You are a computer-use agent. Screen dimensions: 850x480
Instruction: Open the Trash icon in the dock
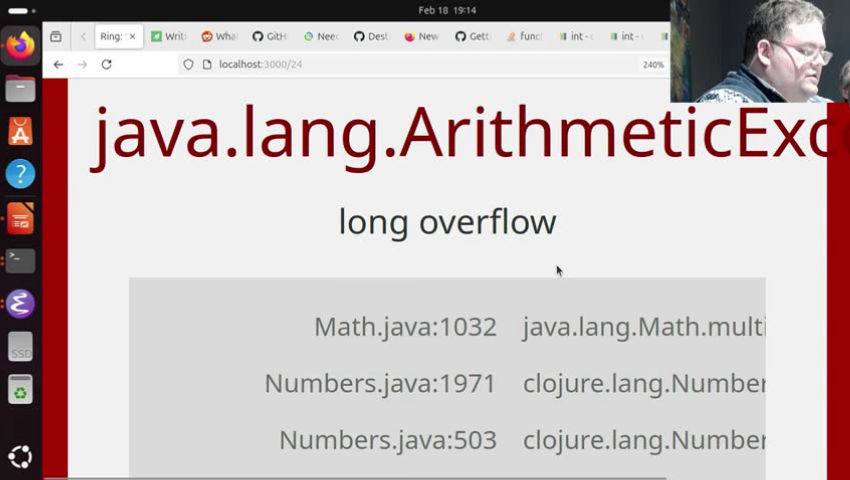20,389
